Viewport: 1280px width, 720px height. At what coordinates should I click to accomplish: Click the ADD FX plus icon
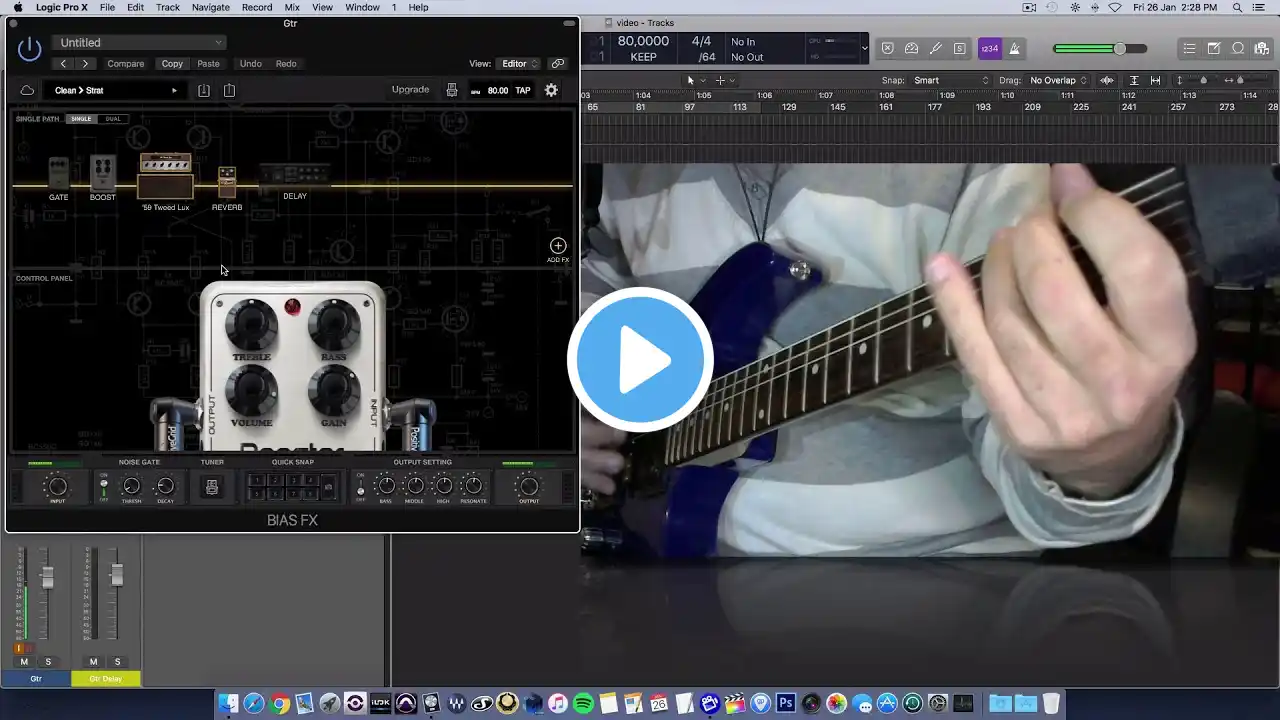click(558, 246)
